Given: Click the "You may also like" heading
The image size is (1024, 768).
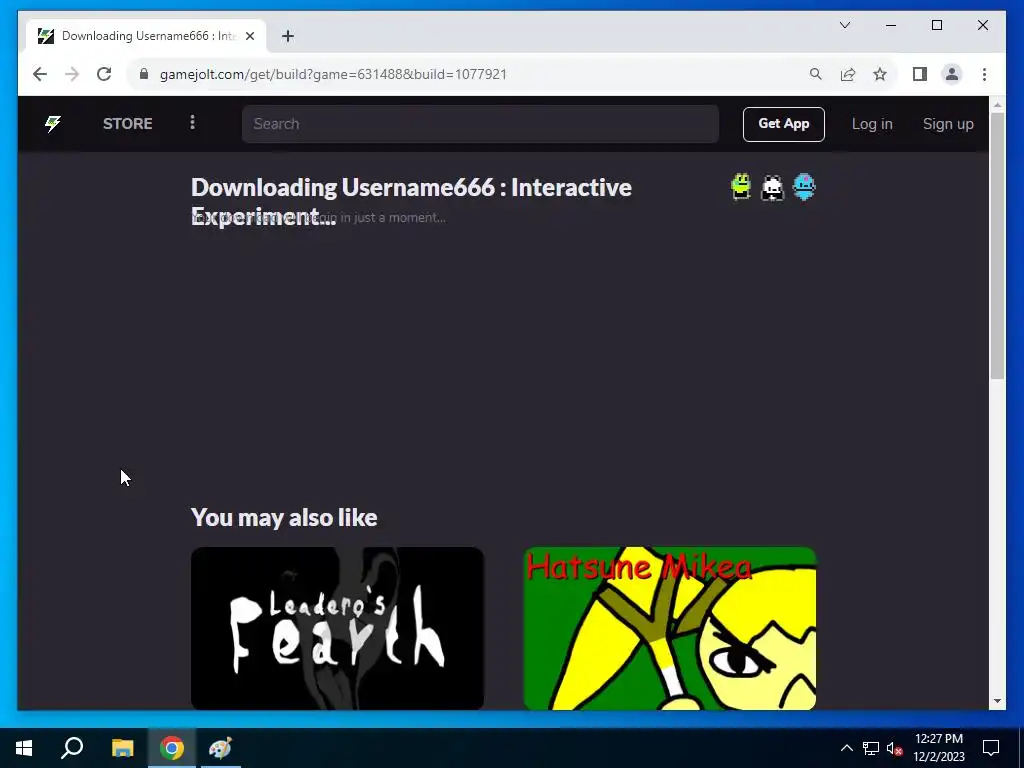Looking at the screenshot, I should click(284, 518).
